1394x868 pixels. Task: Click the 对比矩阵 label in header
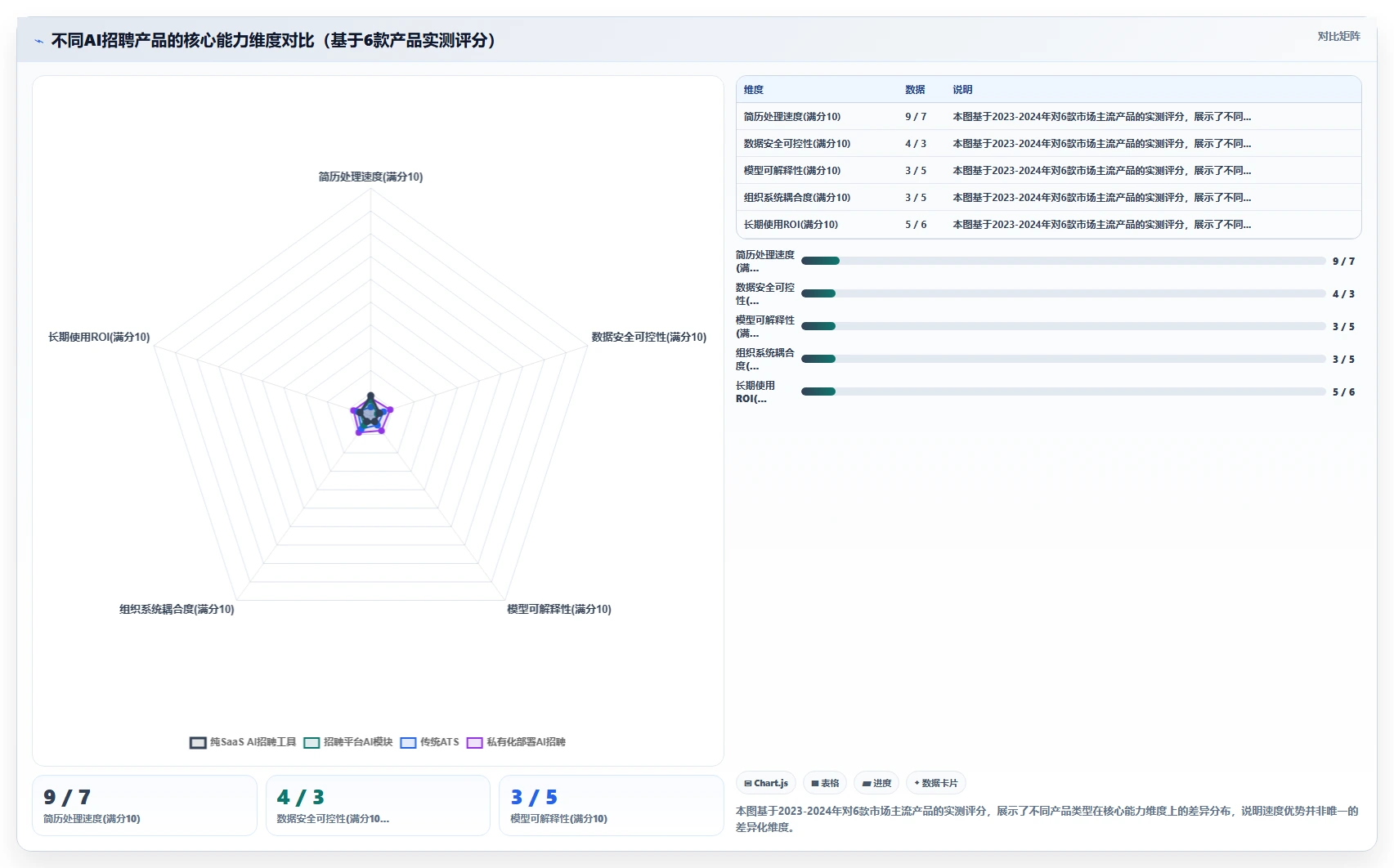(x=1338, y=36)
